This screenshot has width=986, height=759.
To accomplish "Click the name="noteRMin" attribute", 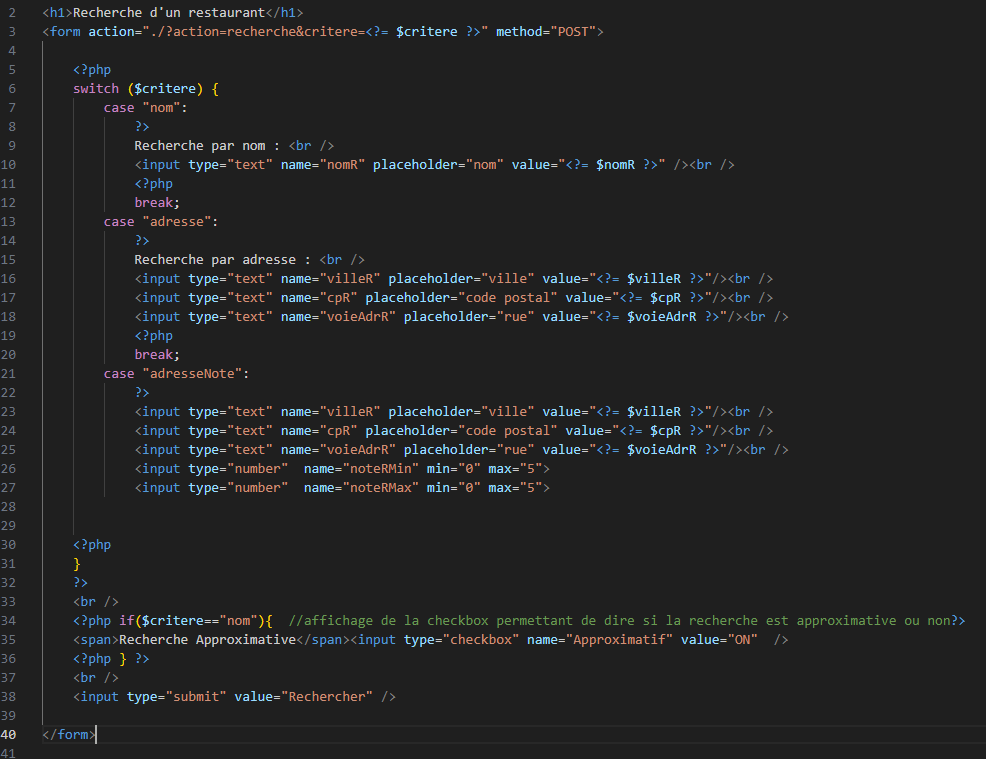I will 361,468.
